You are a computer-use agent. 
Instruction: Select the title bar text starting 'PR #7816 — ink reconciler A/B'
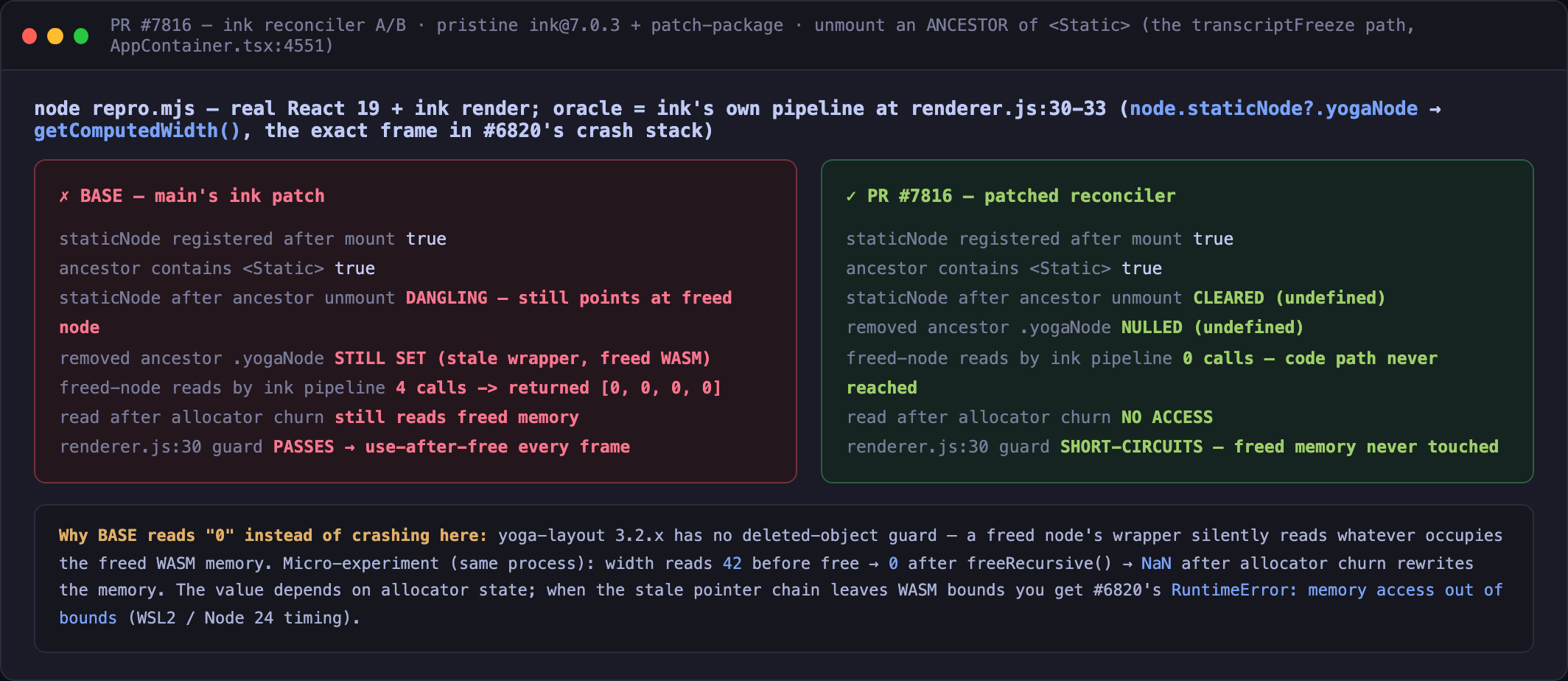(x=763, y=35)
